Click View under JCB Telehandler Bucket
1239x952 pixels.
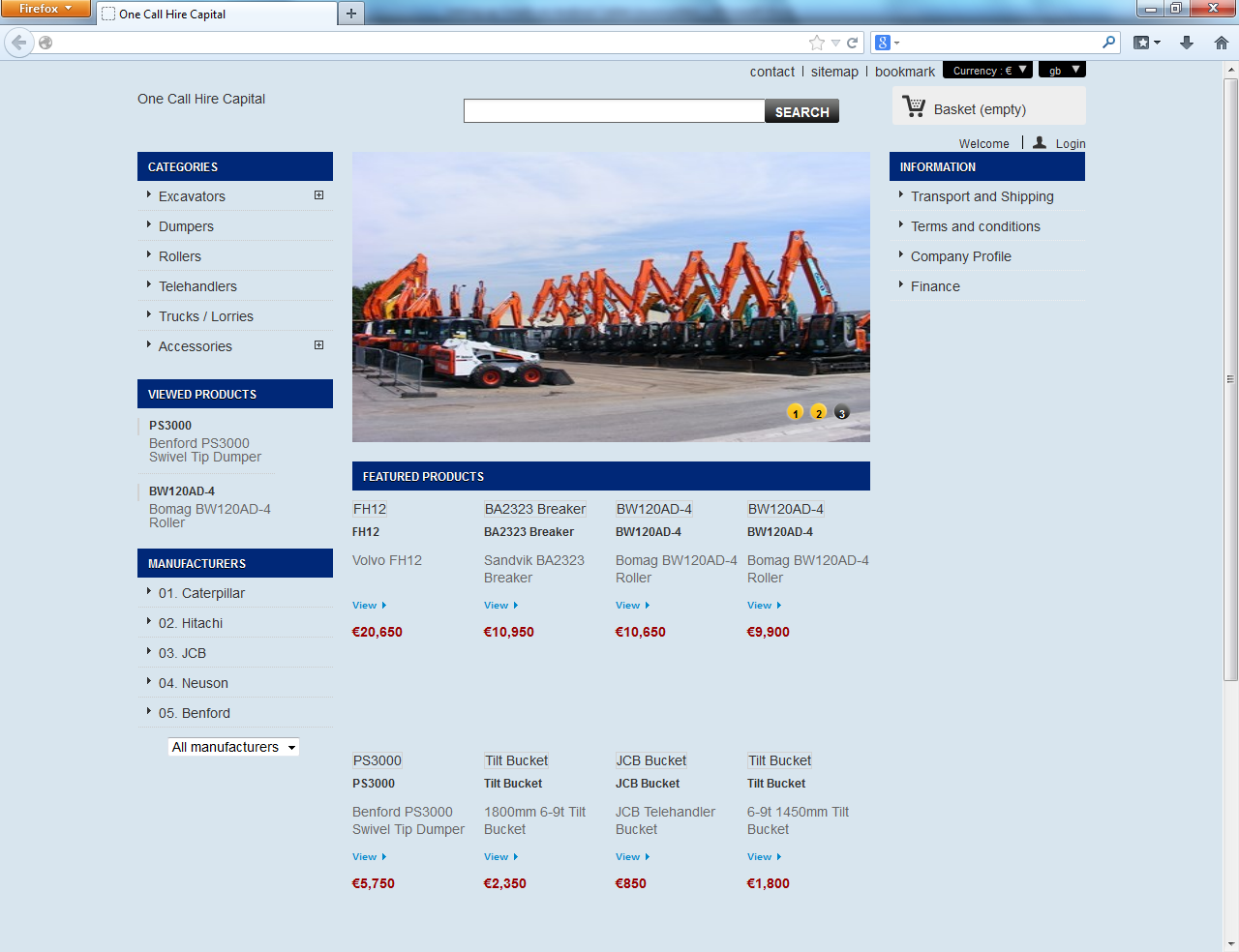pos(632,857)
